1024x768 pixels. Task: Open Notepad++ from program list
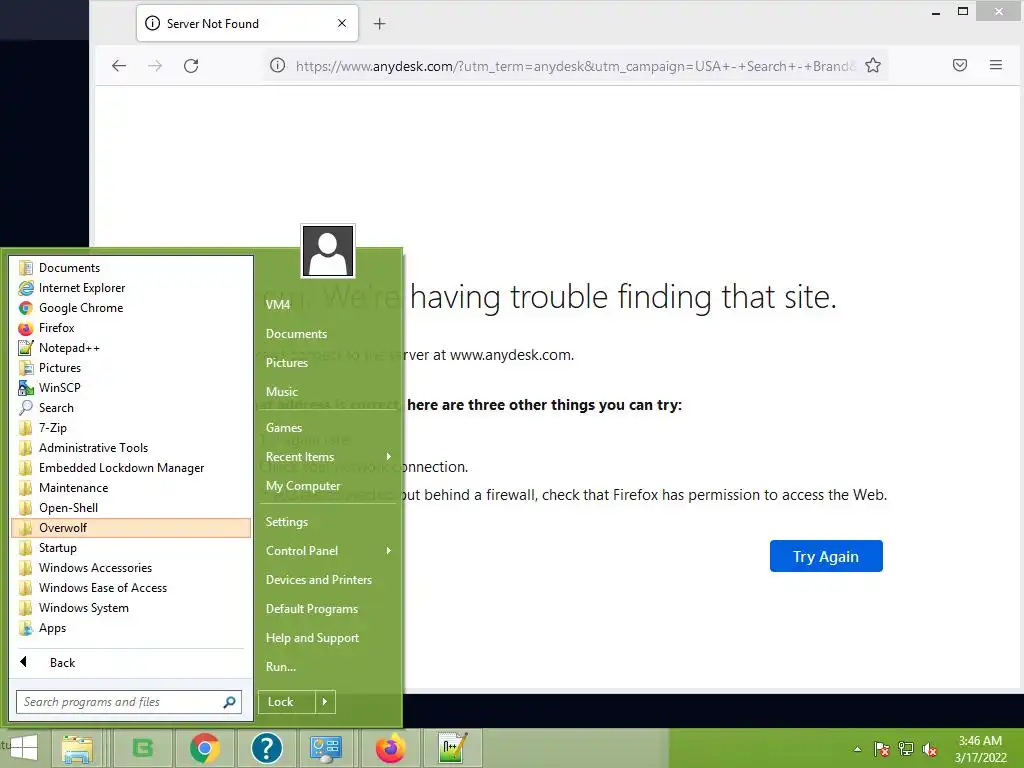[131, 348]
